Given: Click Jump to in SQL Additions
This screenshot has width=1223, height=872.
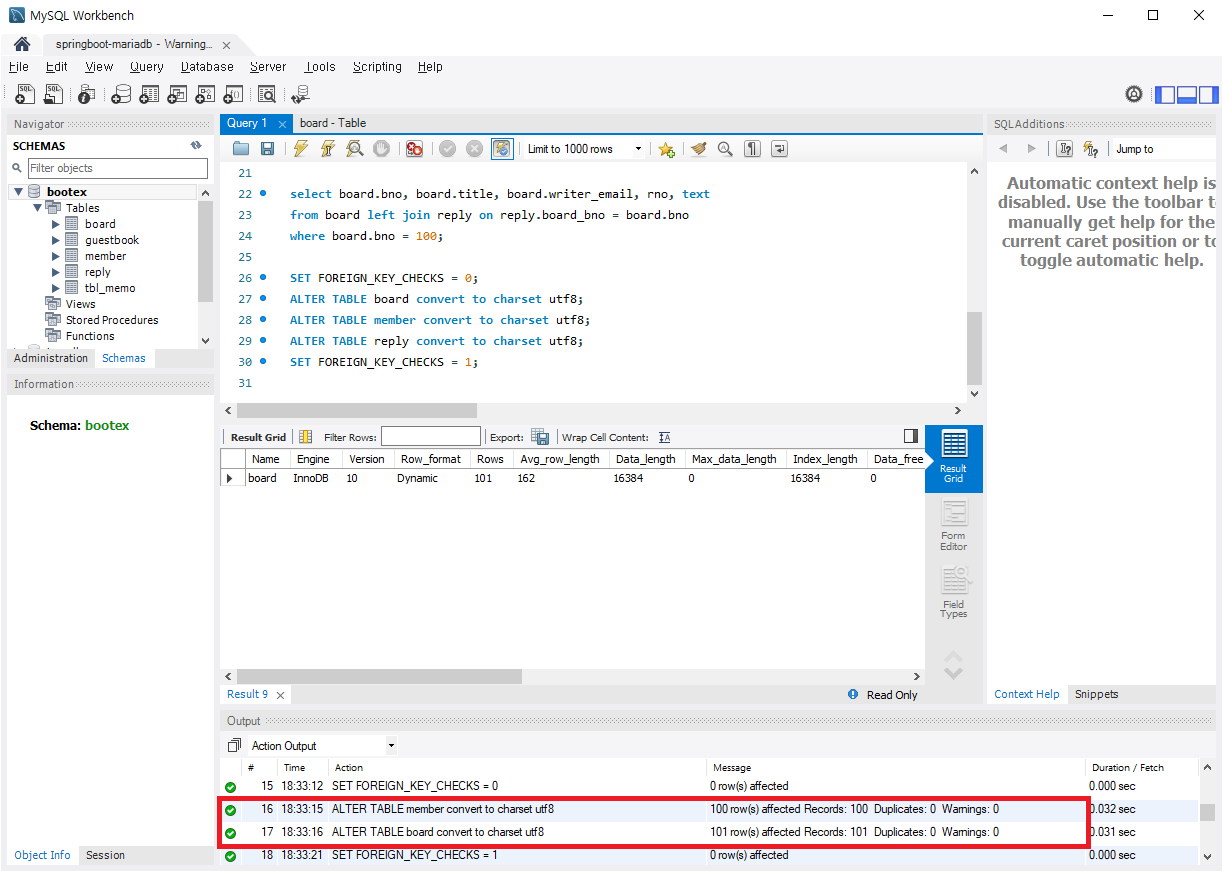Looking at the screenshot, I should point(1135,149).
